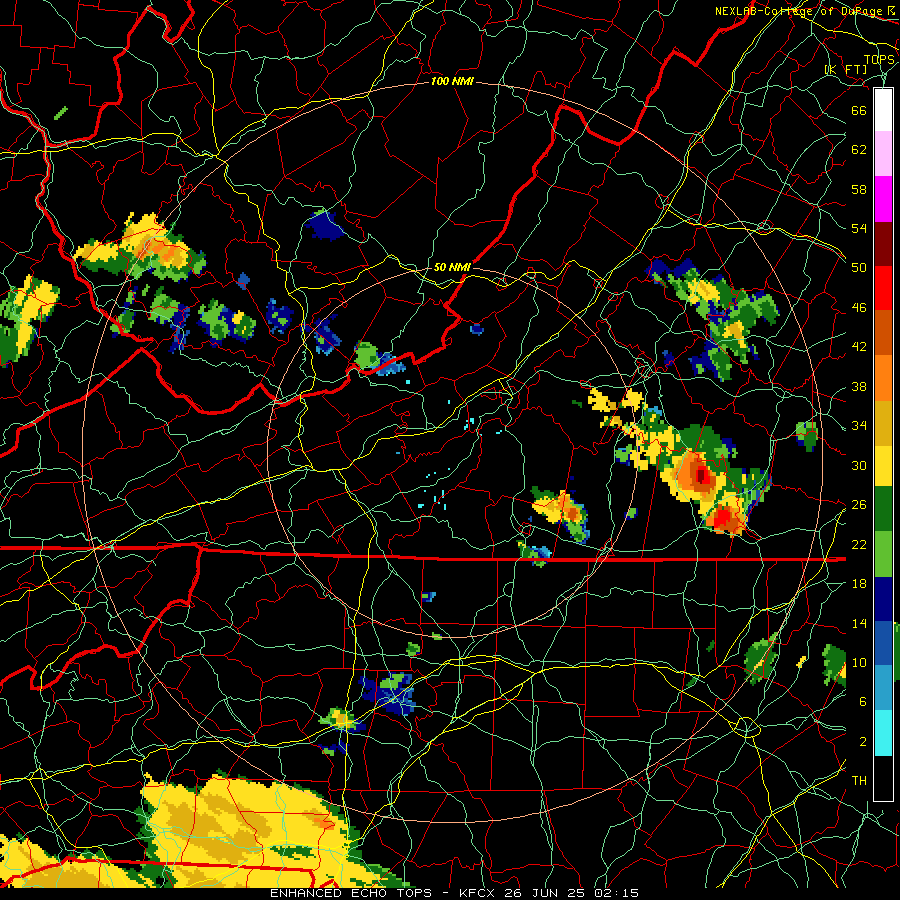Select the 58 value on the legend
900x900 pixels.
click(x=859, y=189)
